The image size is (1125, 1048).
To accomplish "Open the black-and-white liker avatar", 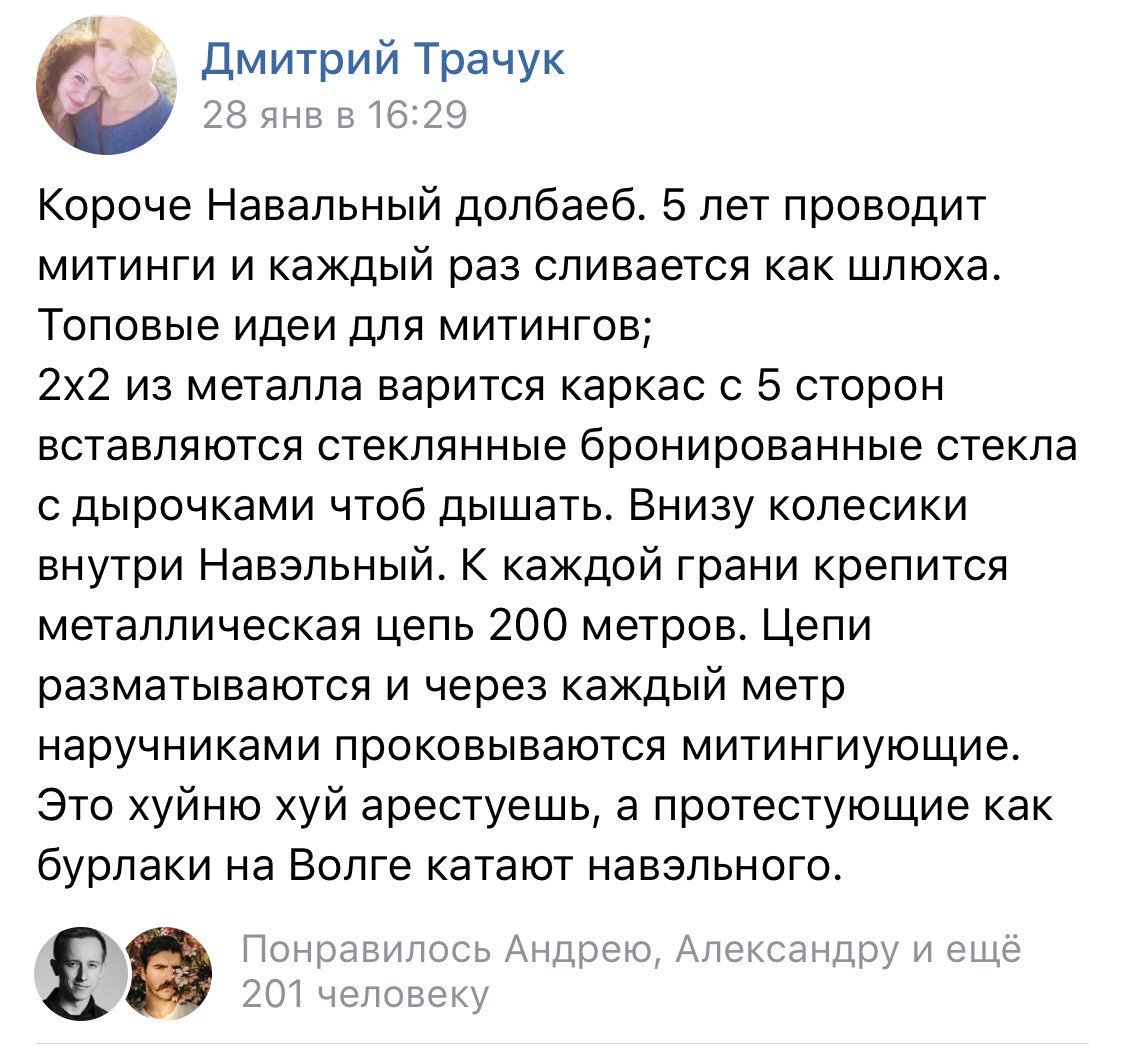I will click(81, 973).
